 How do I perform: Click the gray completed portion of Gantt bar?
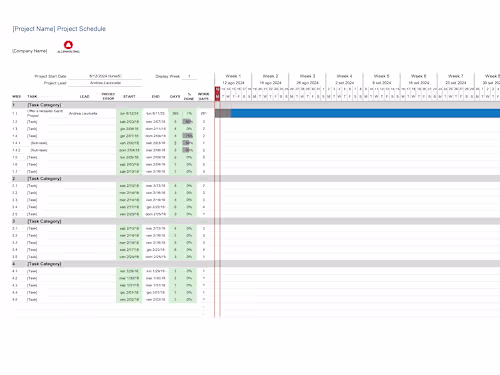click(x=223, y=113)
